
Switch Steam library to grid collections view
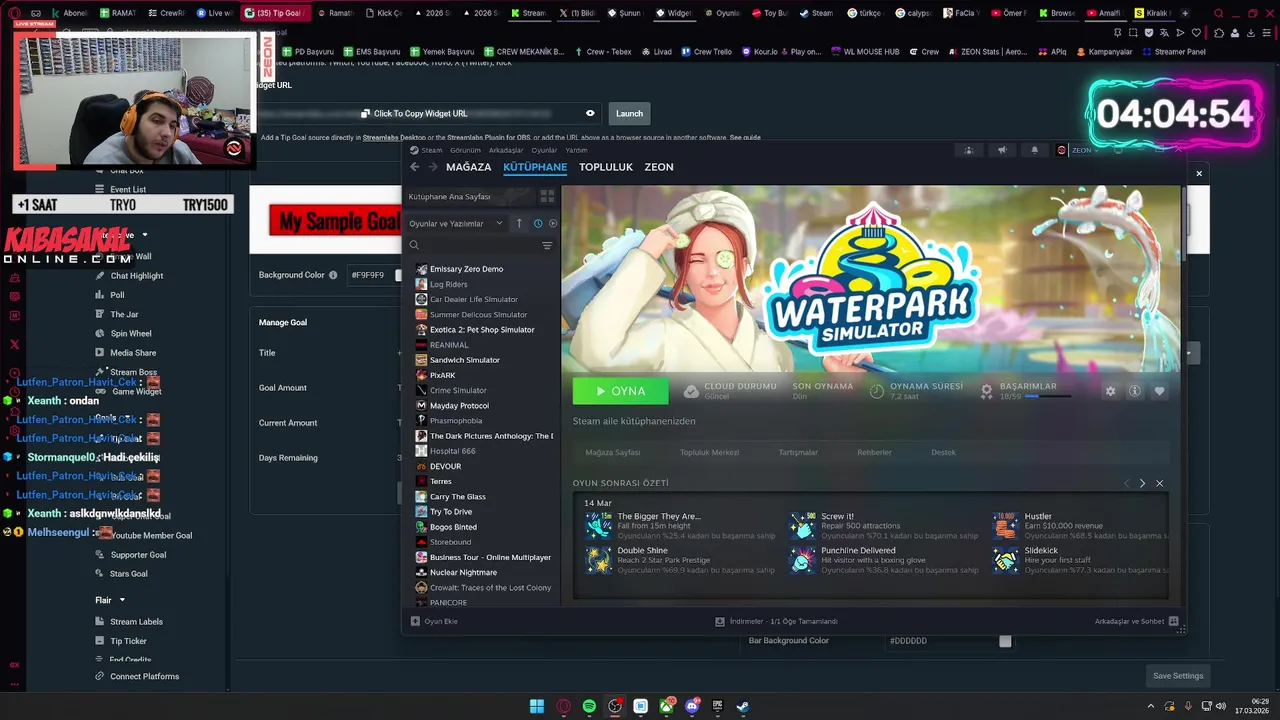(x=547, y=197)
